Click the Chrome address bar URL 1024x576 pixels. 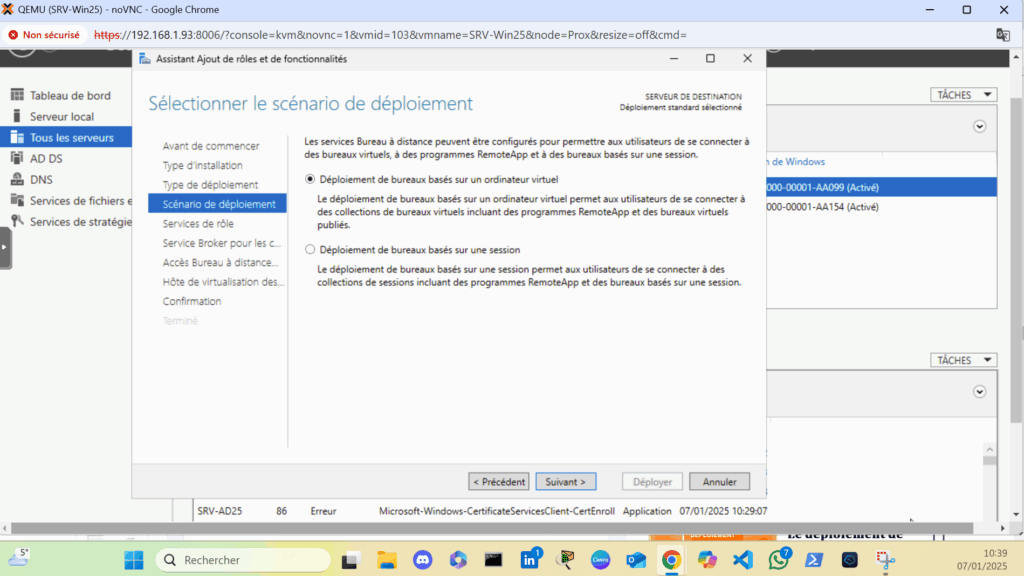point(391,35)
